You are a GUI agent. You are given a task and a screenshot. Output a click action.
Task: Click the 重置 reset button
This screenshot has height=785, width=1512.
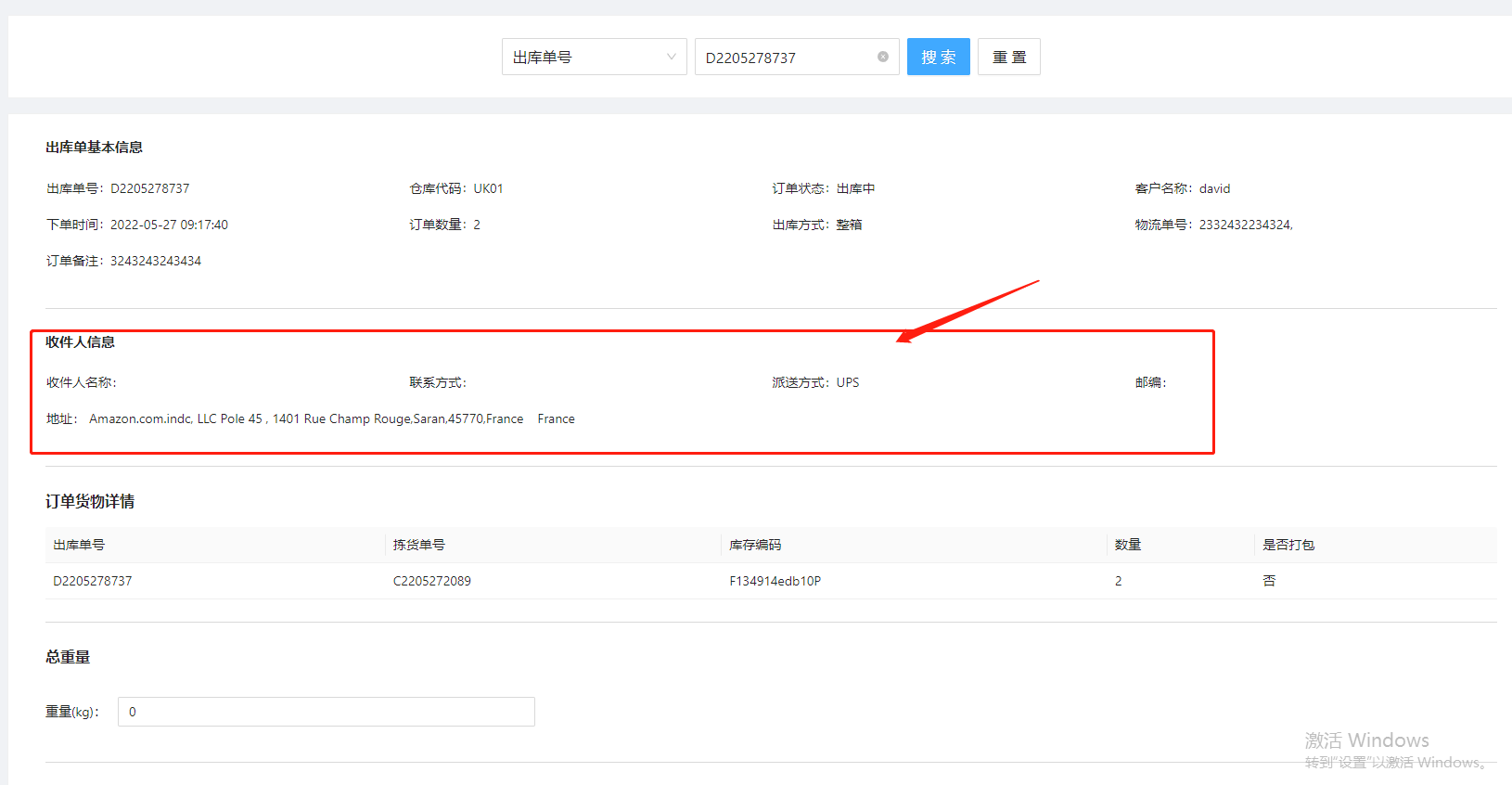[1008, 57]
